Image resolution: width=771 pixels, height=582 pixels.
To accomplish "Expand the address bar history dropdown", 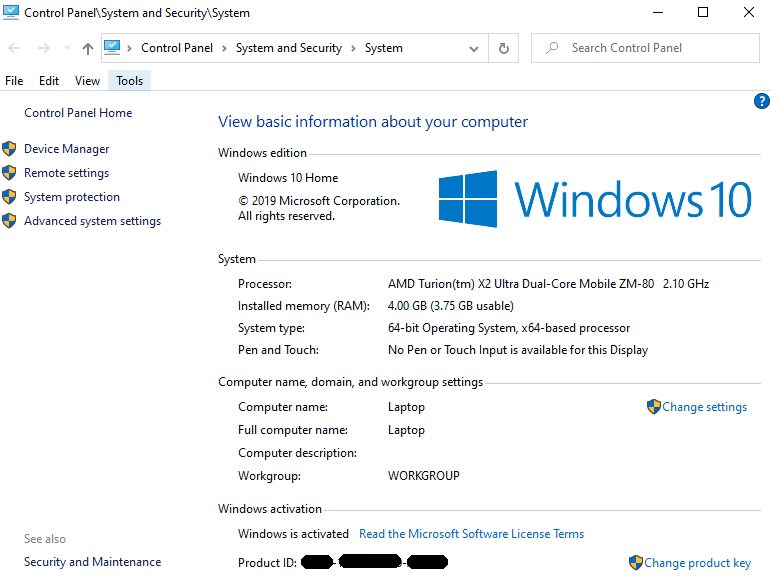I will (474, 49).
